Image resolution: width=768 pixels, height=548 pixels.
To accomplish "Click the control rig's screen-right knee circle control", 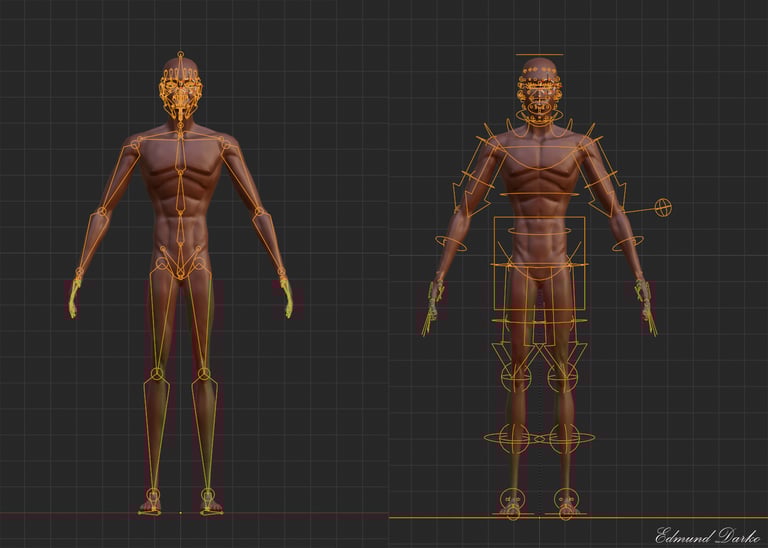I will coord(562,378).
